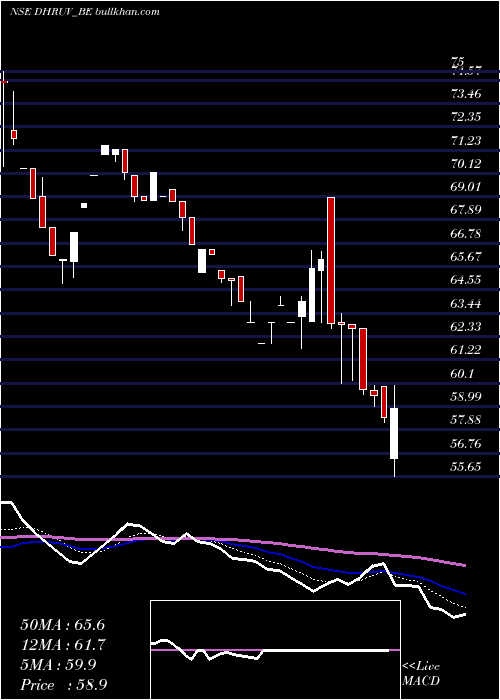The width and height of the screenshot is (500, 700).
Task: Click the 72.35 price axis label
Action: coord(466,117)
